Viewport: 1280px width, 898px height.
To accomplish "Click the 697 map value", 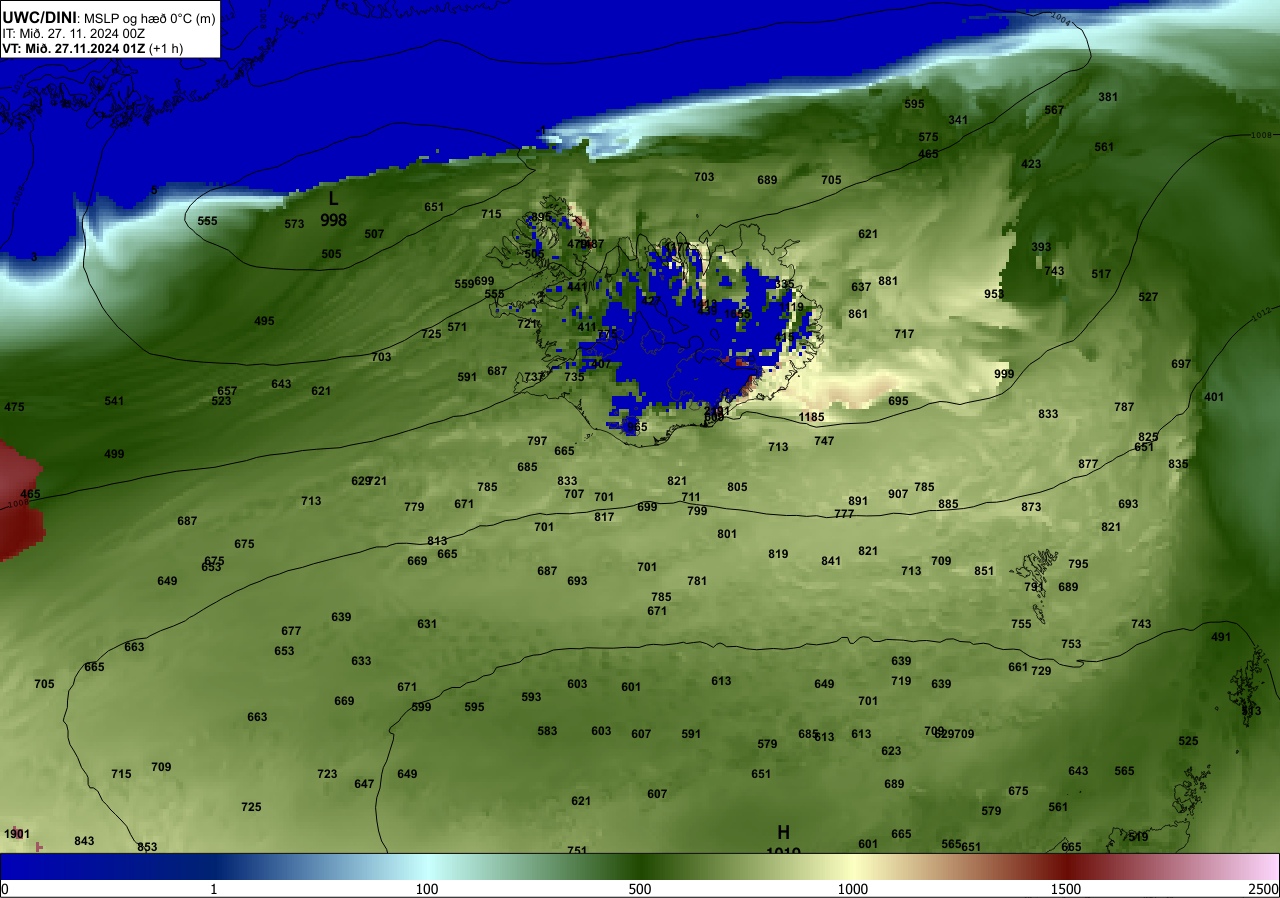I will pyautogui.click(x=1181, y=364).
